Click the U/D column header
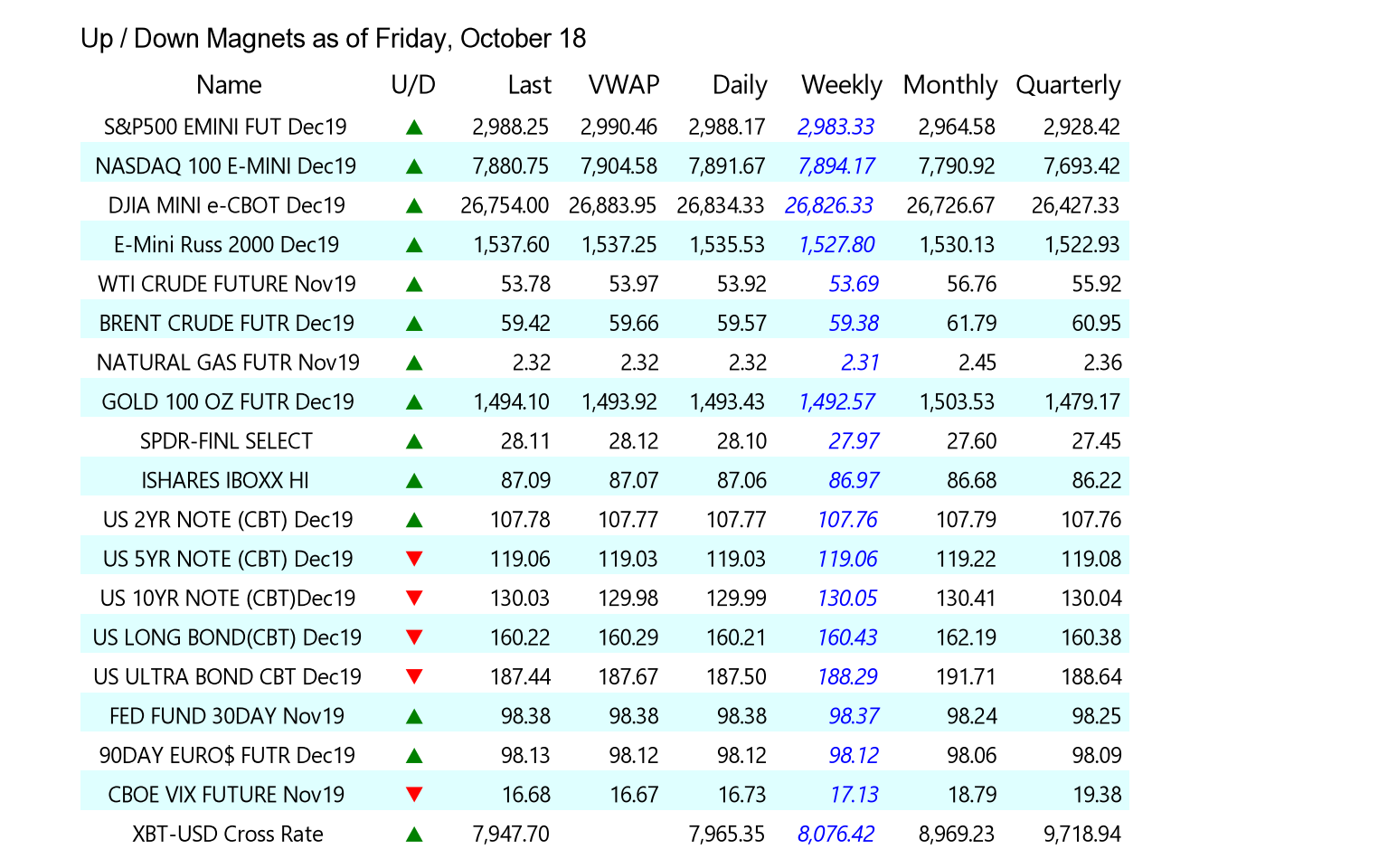This screenshot has width=1388, height=868. (x=413, y=85)
